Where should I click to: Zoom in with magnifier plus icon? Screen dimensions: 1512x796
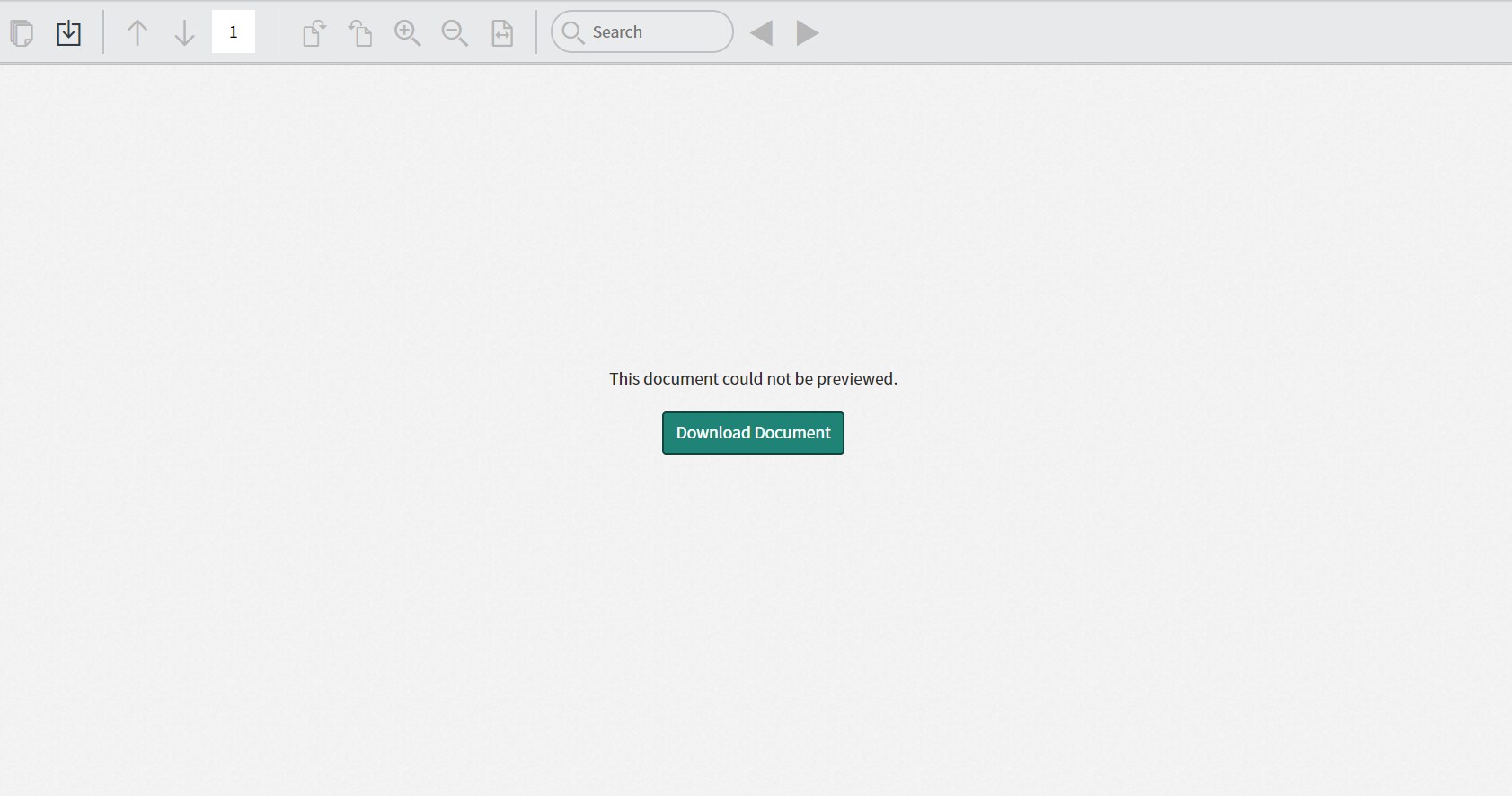click(x=408, y=33)
